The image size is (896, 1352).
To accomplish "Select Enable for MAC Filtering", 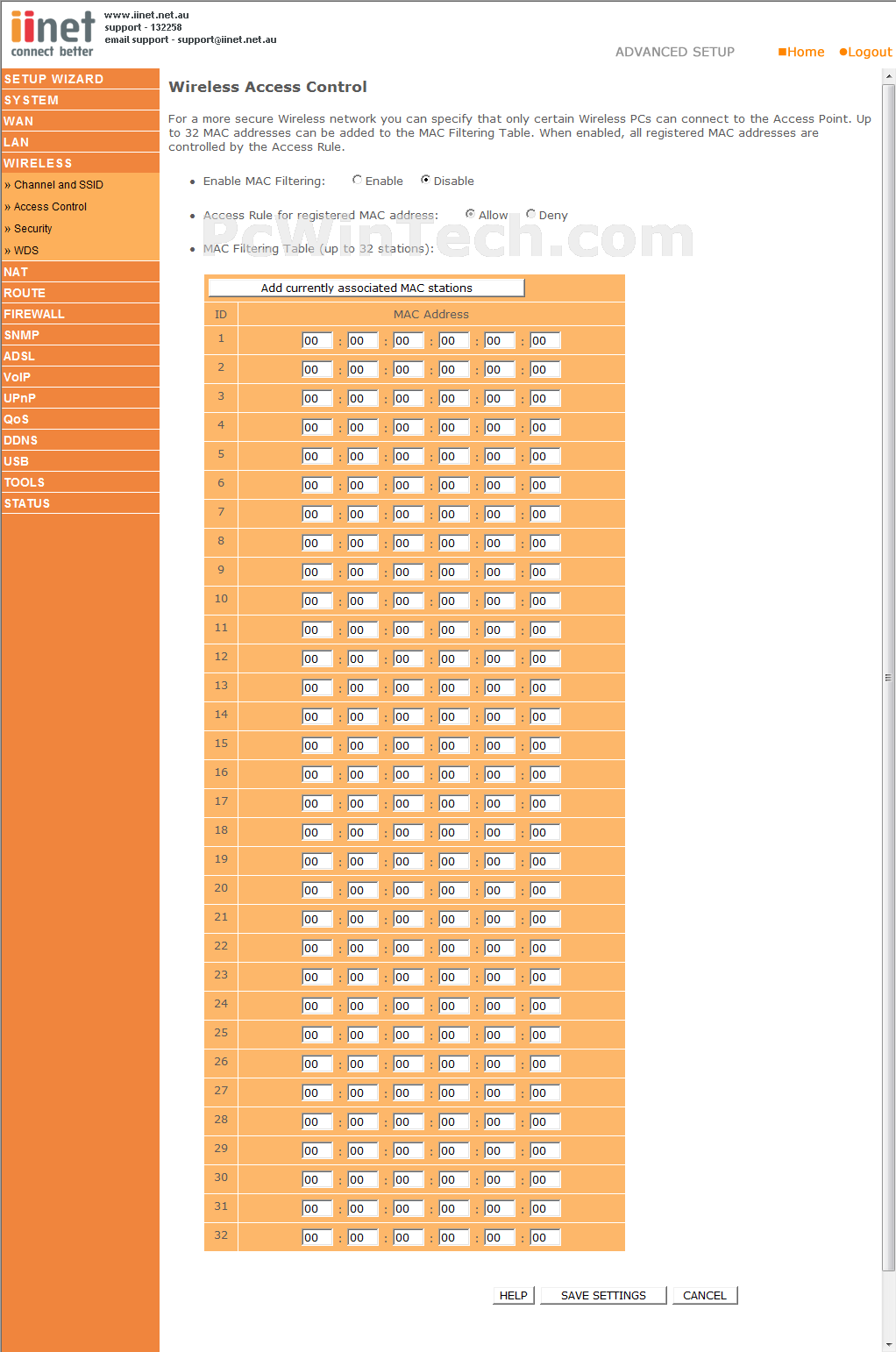I will (x=357, y=180).
